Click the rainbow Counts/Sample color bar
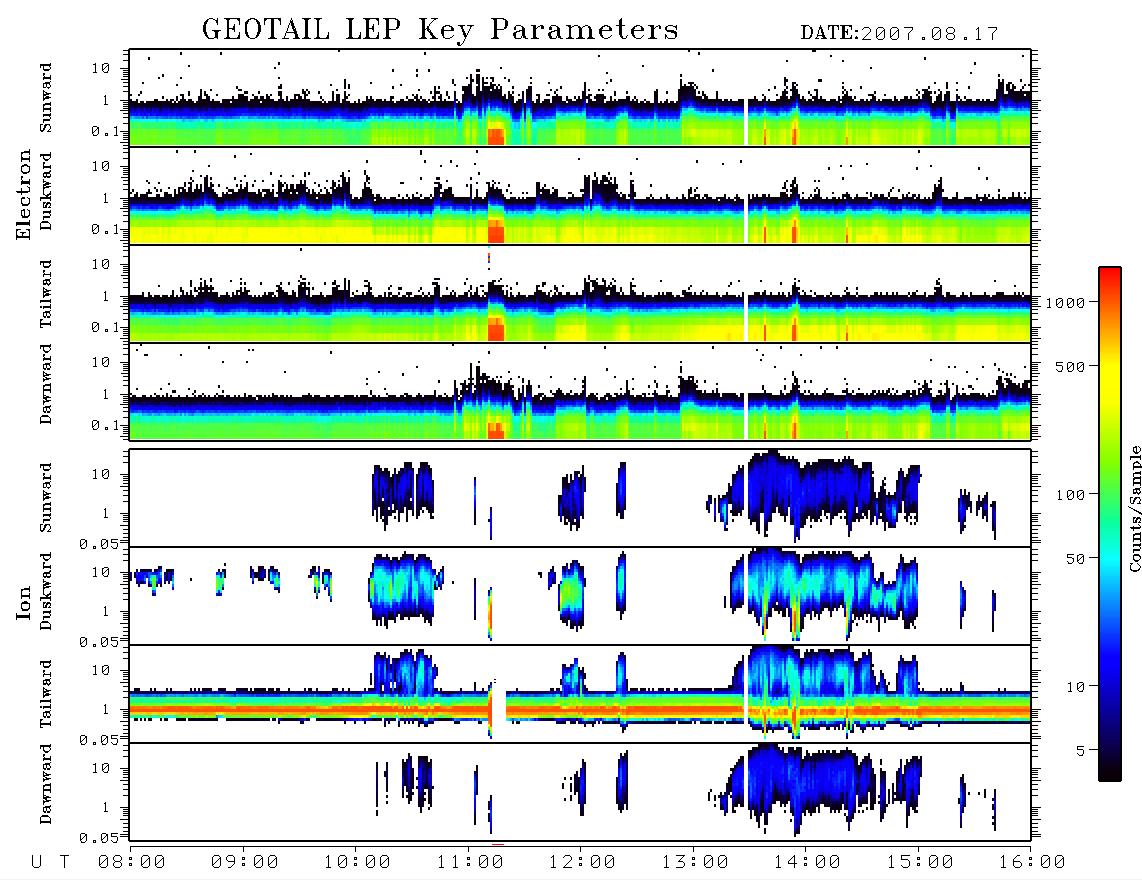This screenshot has width=1142, height=880. pos(1110,524)
